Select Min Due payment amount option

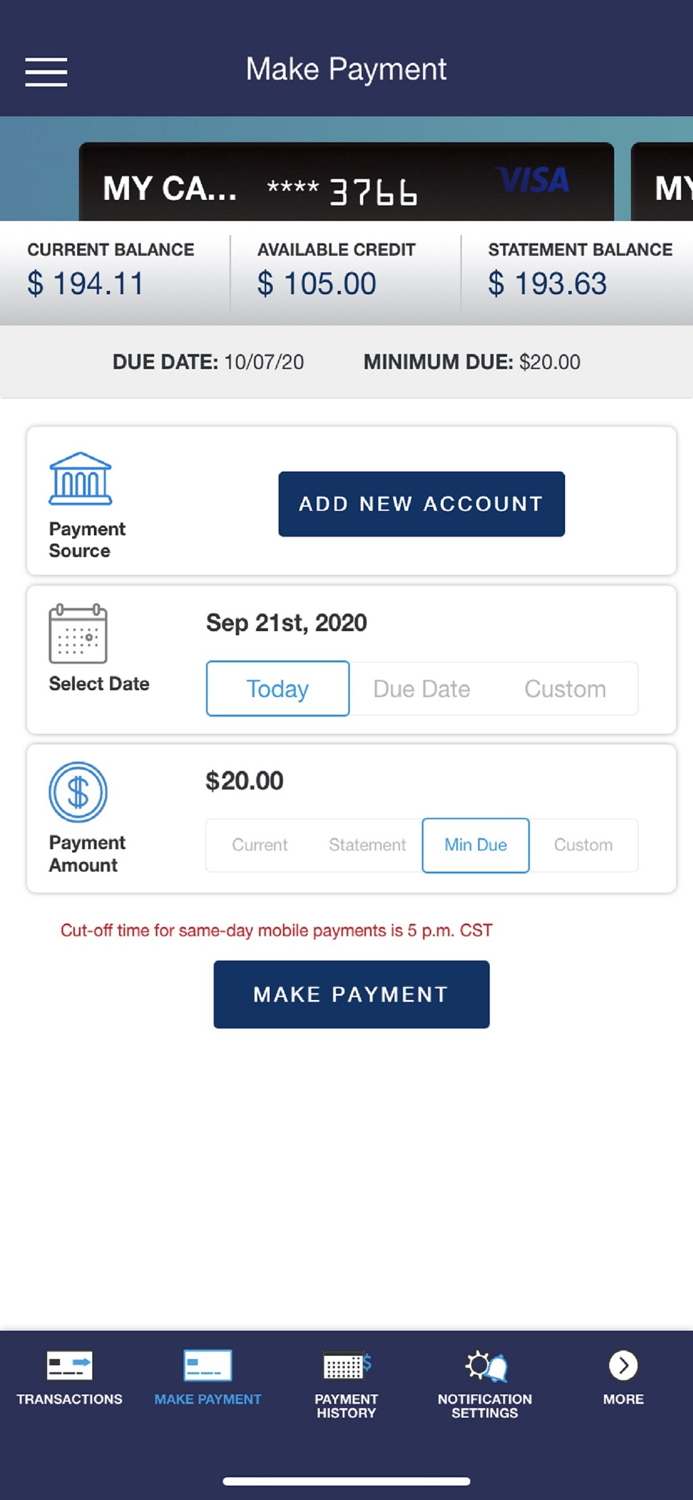475,845
